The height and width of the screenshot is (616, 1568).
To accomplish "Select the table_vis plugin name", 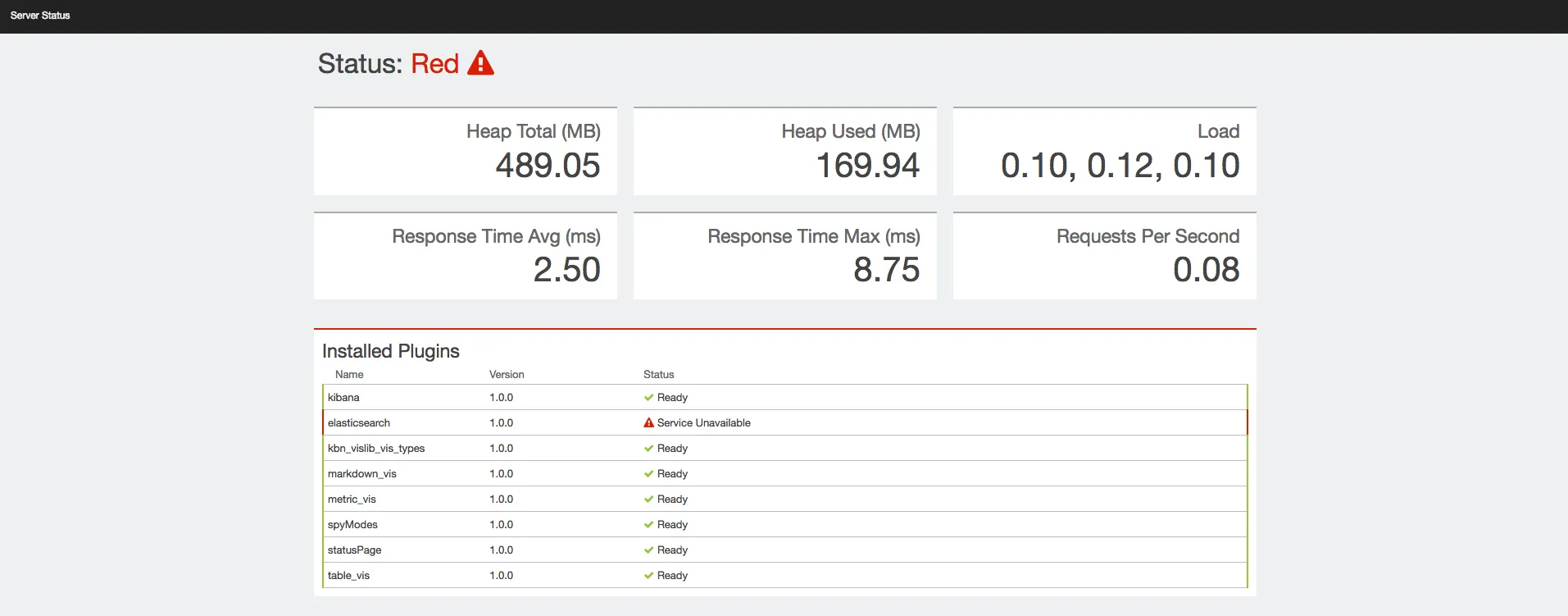I will pyautogui.click(x=348, y=576).
